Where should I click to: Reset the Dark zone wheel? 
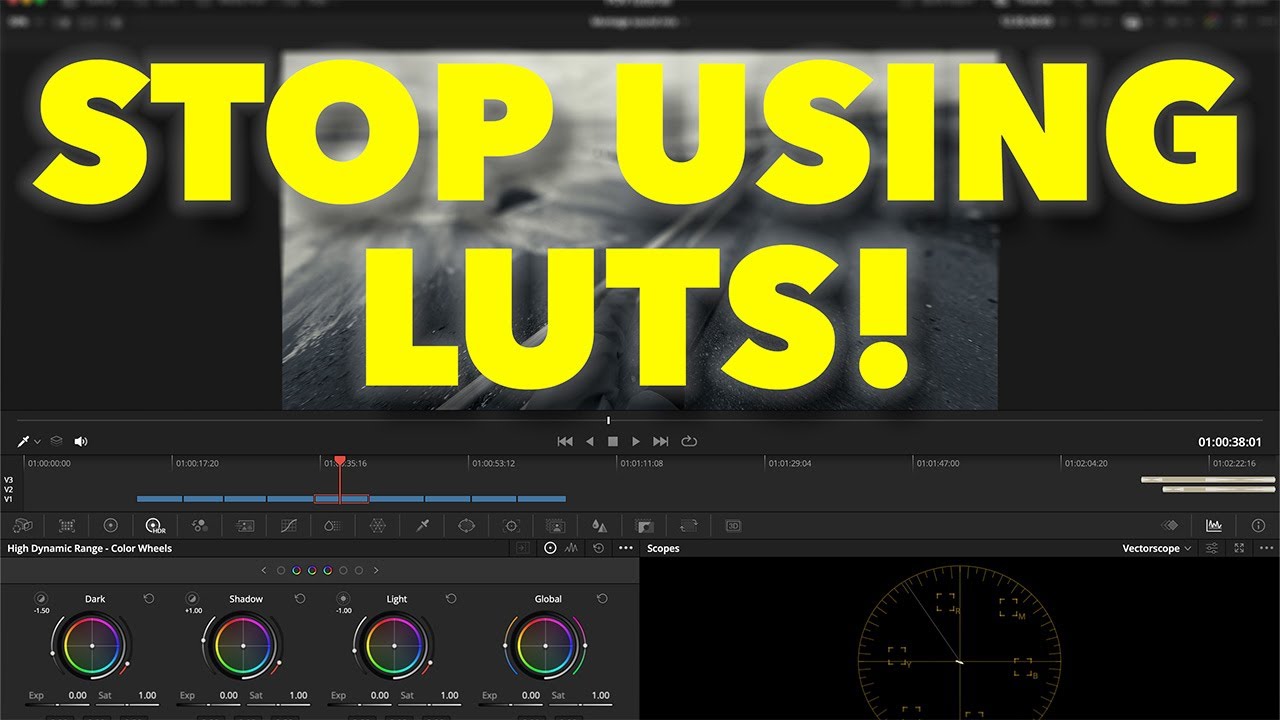(149, 598)
